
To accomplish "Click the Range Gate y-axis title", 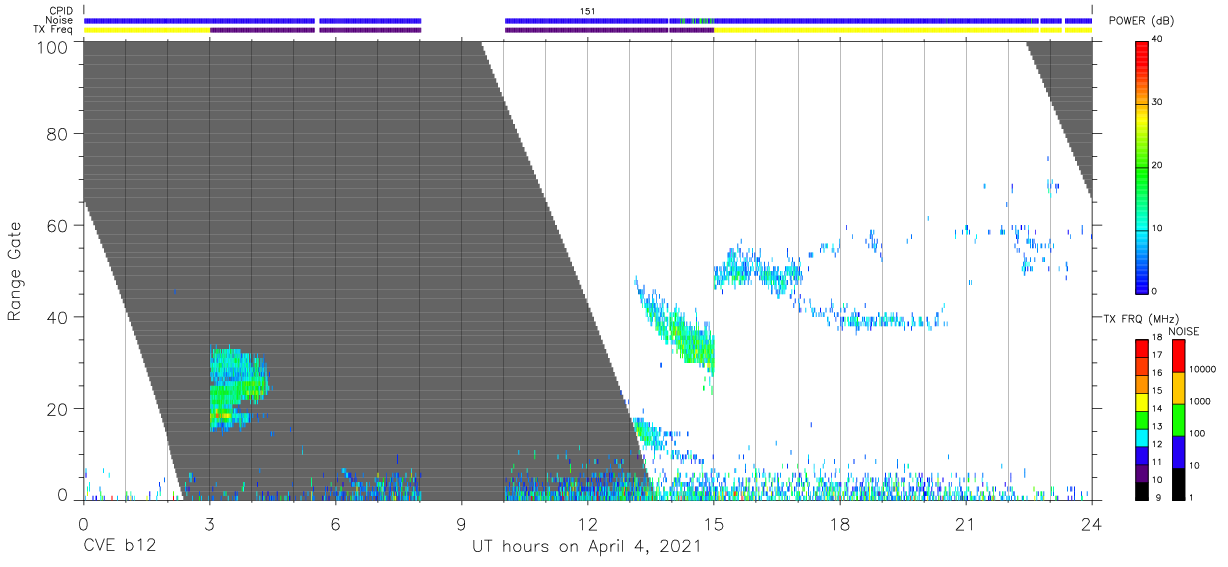I will pos(15,272).
